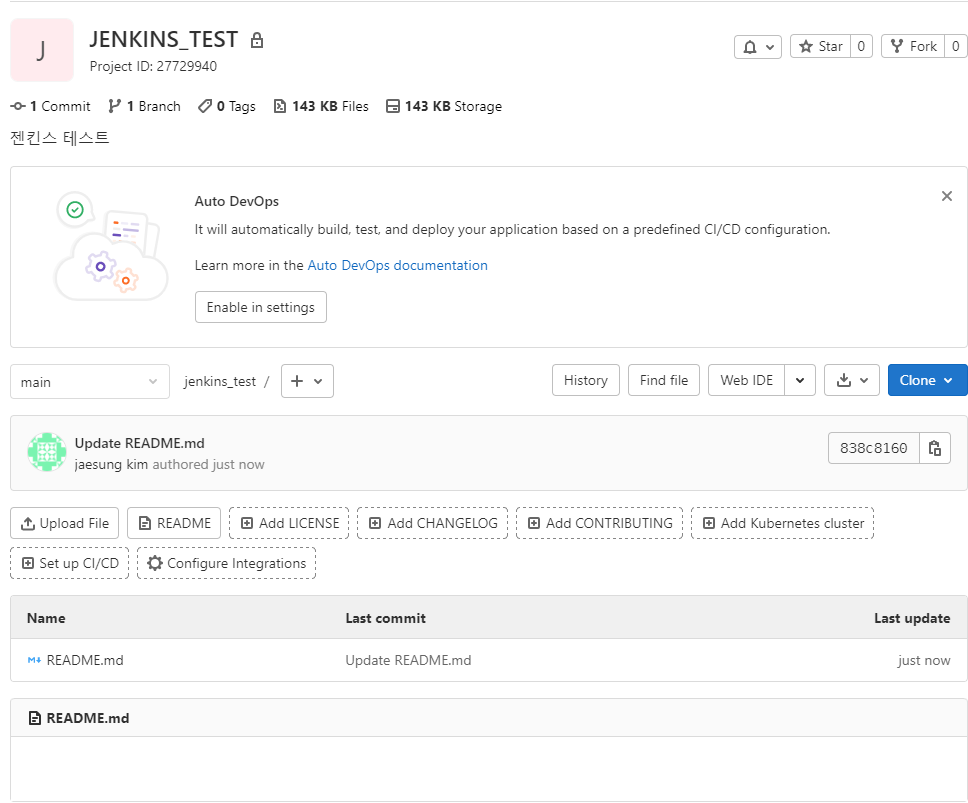Click the Korean project description text
This screenshot has height=803, width=968.
[60, 138]
